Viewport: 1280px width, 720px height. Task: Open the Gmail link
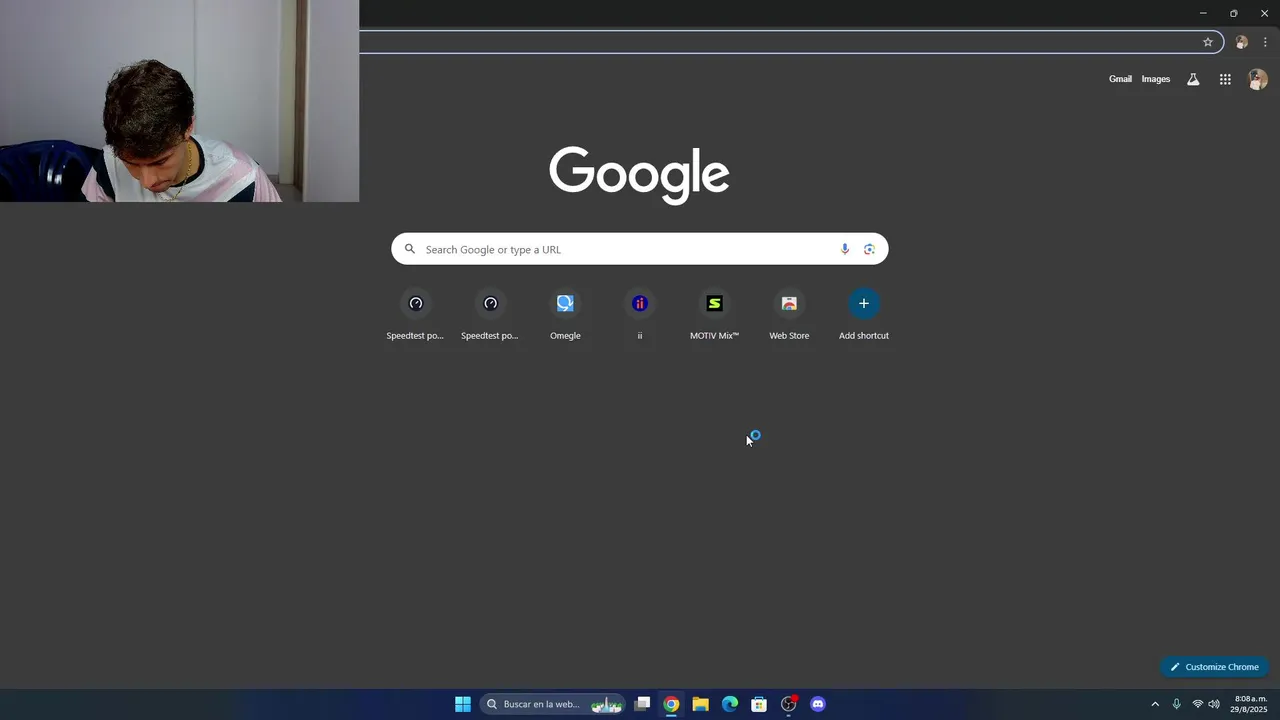[x=1120, y=79]
